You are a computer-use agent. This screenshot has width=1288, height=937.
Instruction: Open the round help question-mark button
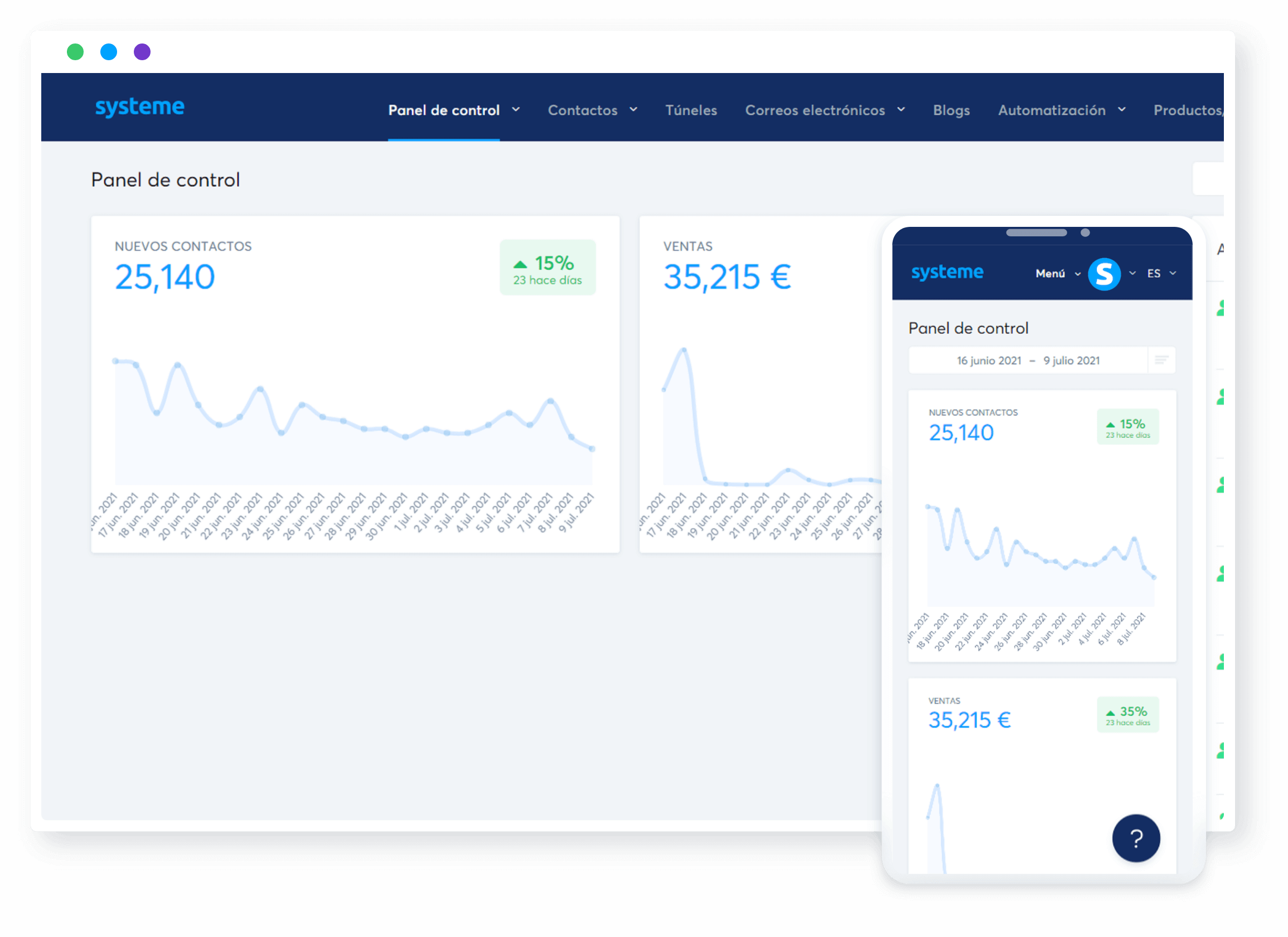tap(1136, 838)
